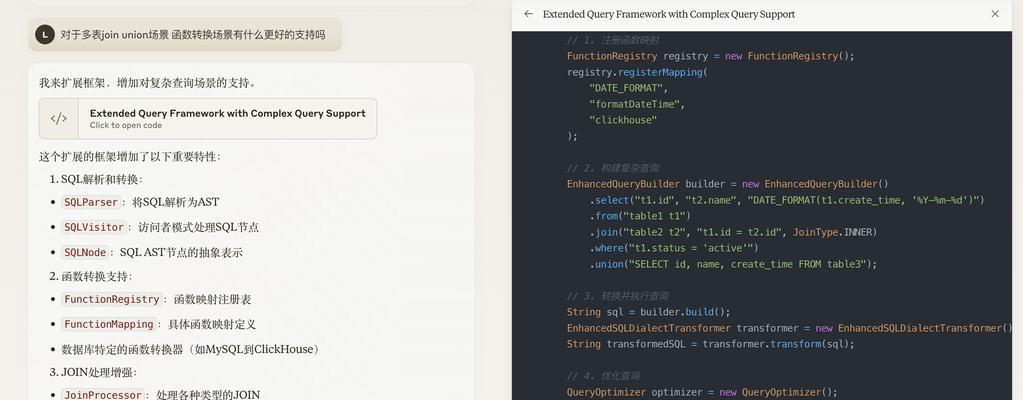The width and height of the screenshot is (1023, 400).
Task: Click the SQLParser inline code label
Action: [91, 202]
